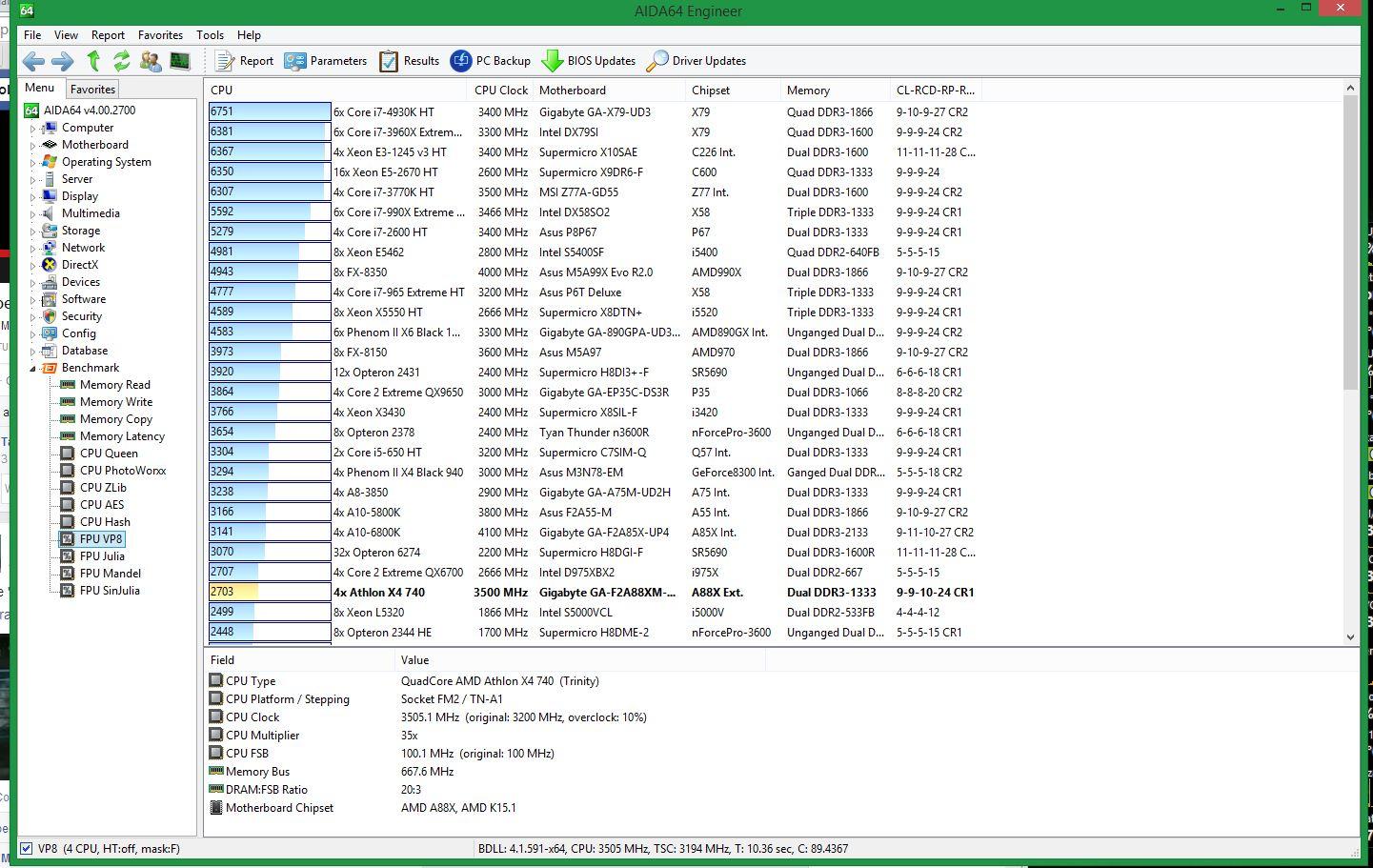This screenshot has width=1373, height=868.
Task: Expand the Computer tree node
Action: coord(32,128)
